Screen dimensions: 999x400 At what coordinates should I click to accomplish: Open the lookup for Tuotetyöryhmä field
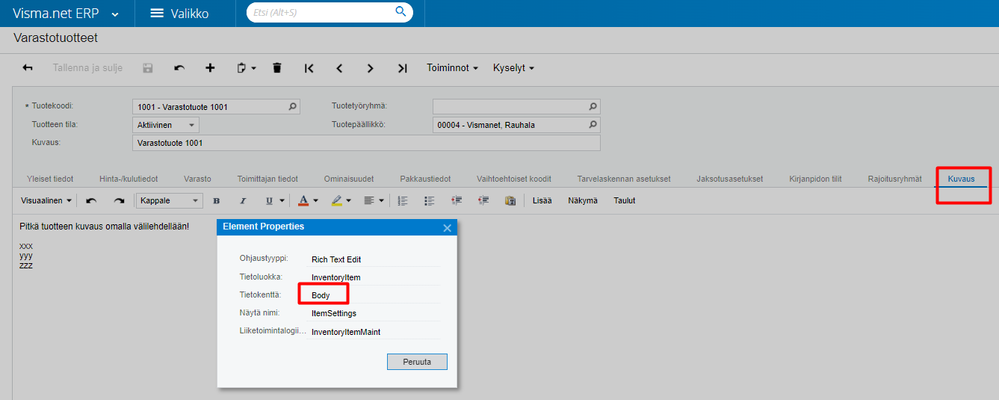tap(593, 107)
